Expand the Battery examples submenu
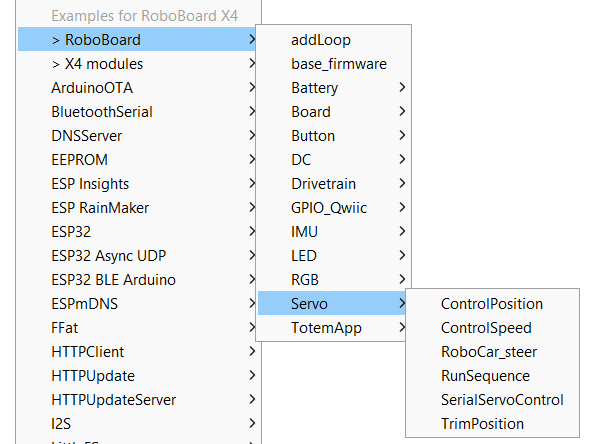The image size is (590, 444). [333, 88]
